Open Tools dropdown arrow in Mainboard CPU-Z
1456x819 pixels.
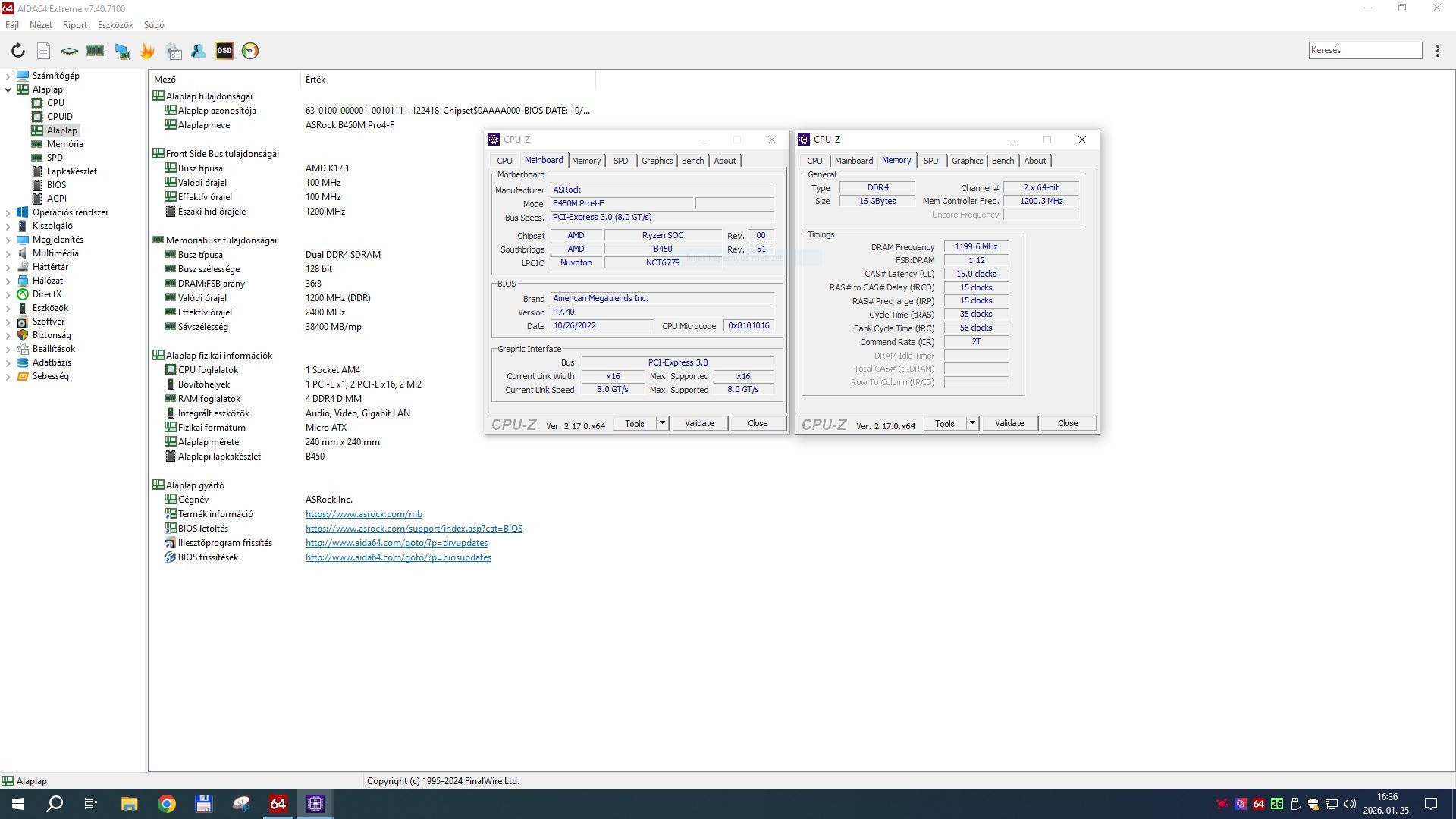(662, 423)
